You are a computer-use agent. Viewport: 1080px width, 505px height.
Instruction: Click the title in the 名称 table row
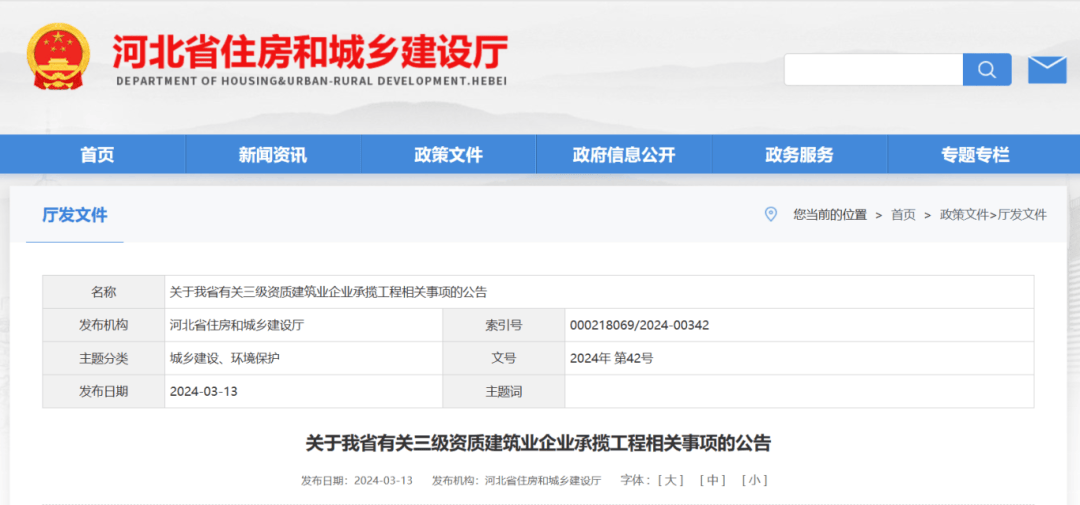(329, 292)
